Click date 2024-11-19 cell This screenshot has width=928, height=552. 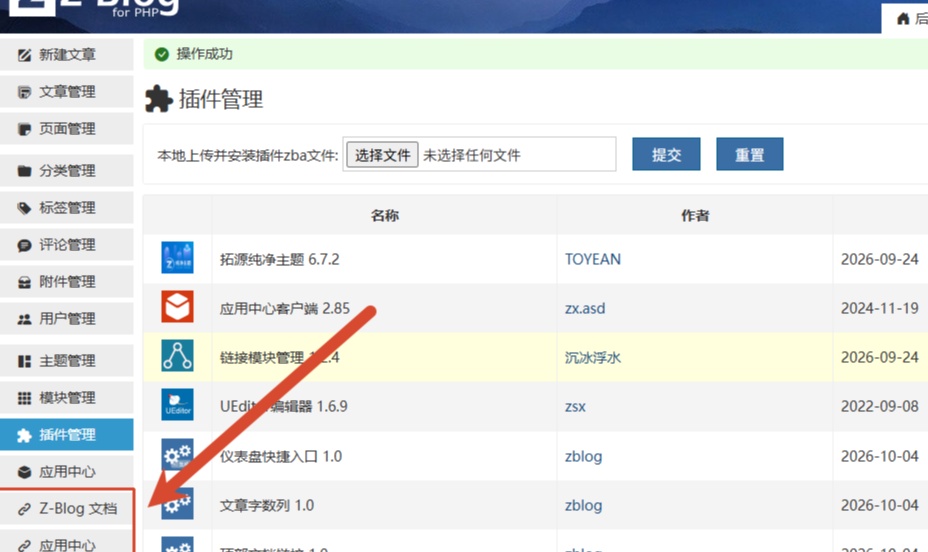pyautogui.click(x=879, y=308)
